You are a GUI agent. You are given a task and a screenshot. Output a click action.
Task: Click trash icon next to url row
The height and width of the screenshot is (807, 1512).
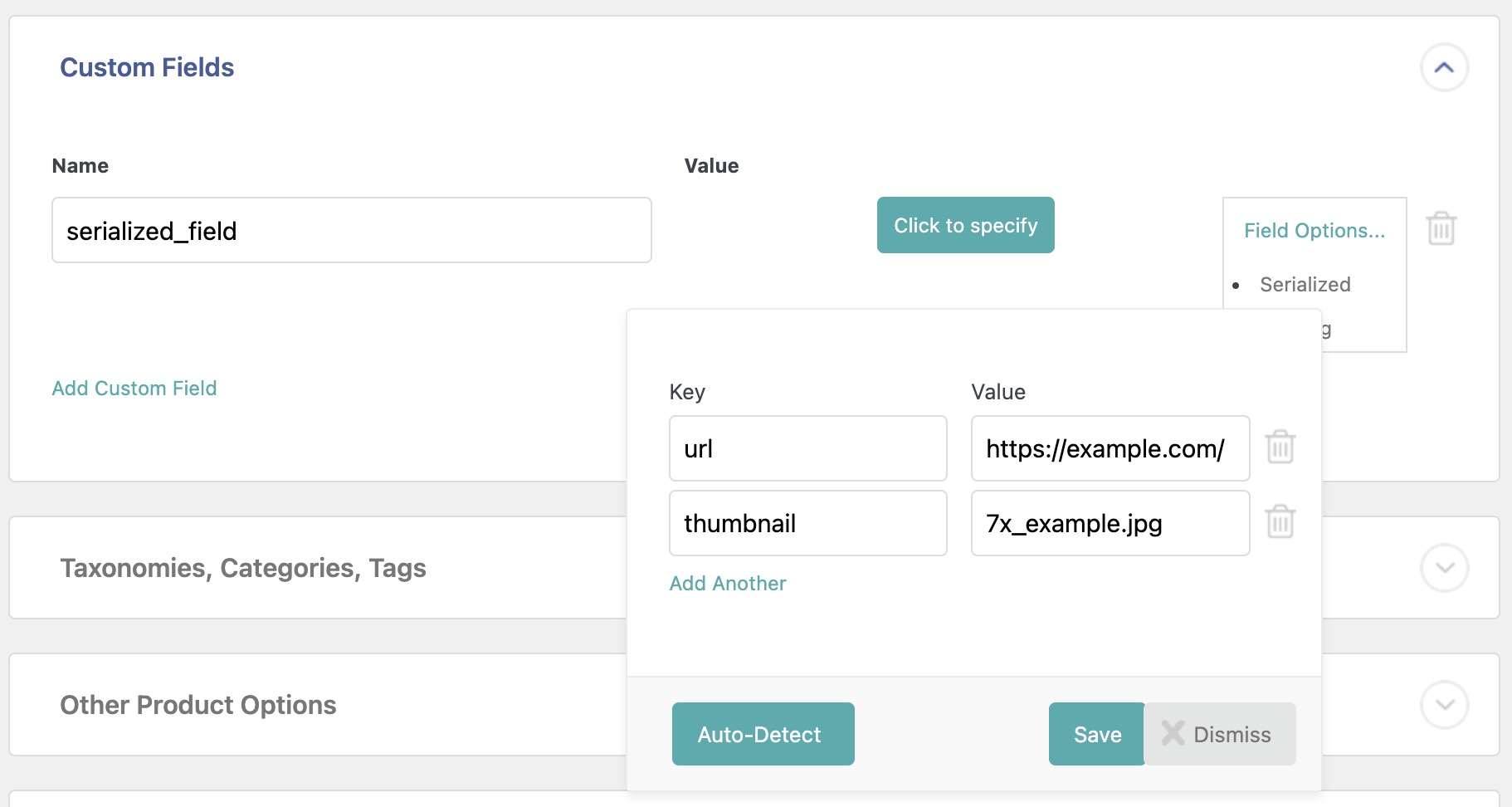pyautogui.click(x=1280, y=448)
